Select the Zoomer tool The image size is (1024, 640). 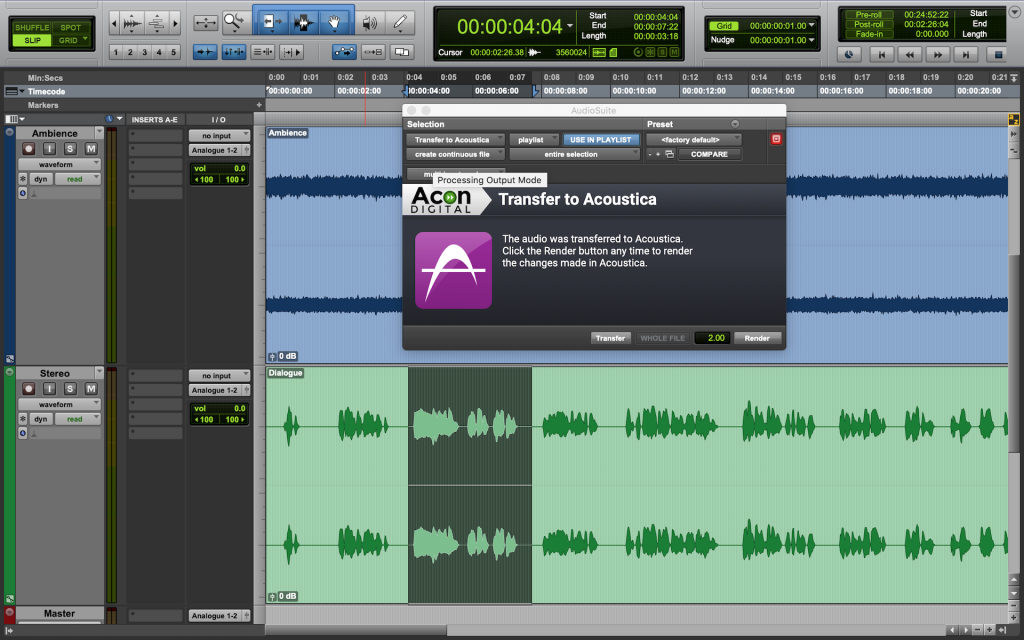coord(236,21)
